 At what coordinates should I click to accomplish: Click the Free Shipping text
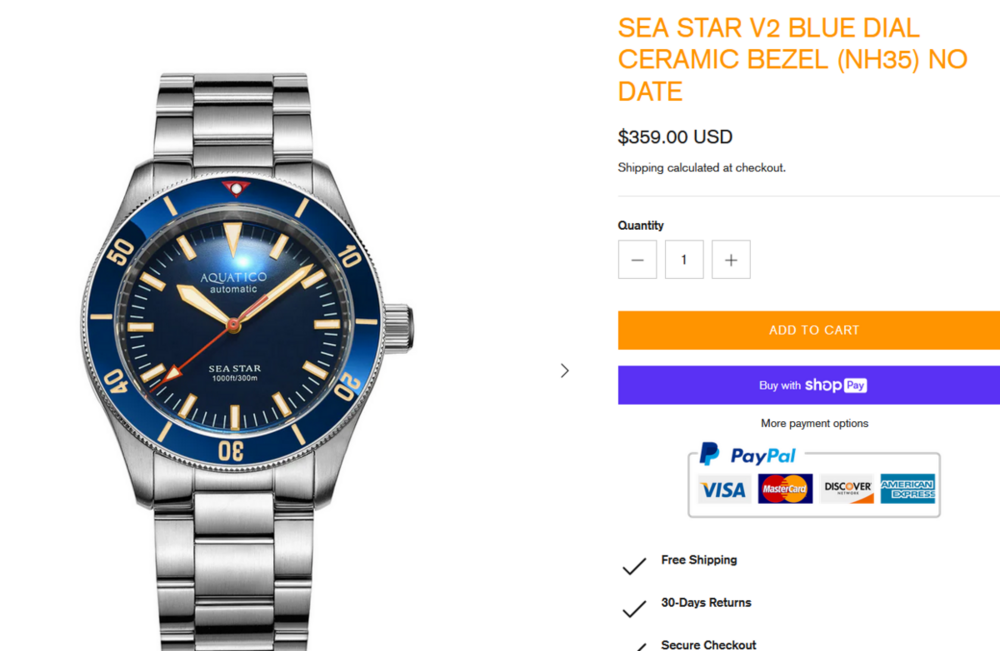[x=699, y=560]
